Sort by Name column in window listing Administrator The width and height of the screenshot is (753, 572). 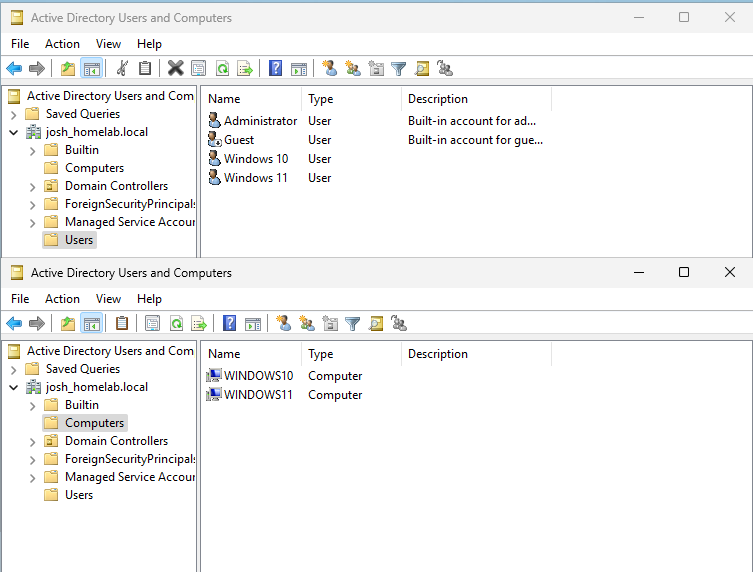(251, 99)
